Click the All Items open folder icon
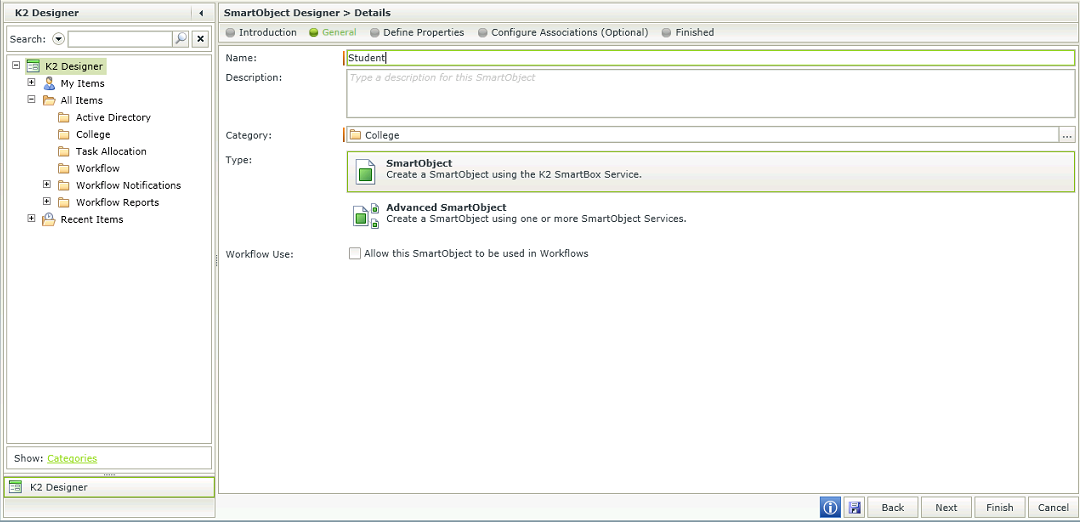Viewport: 1080px width, 522px height. pos(49,101)
